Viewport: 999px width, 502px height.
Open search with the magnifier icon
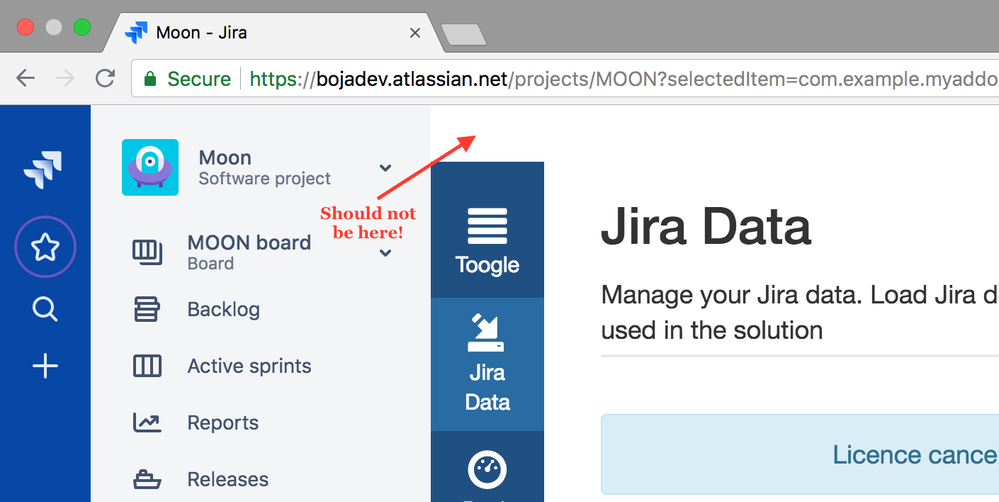(x=45, y=310)
